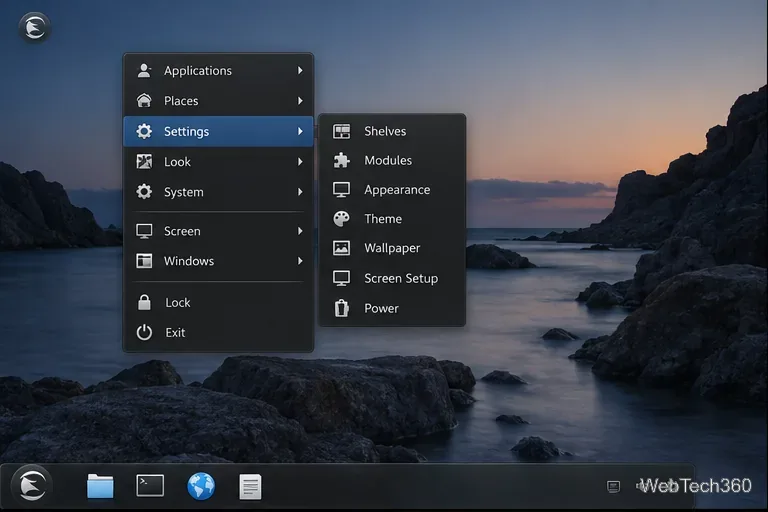The image size is (768, 512).
Task: Select Modules in the Settings submenu
Action: click(x=392, y=160)
